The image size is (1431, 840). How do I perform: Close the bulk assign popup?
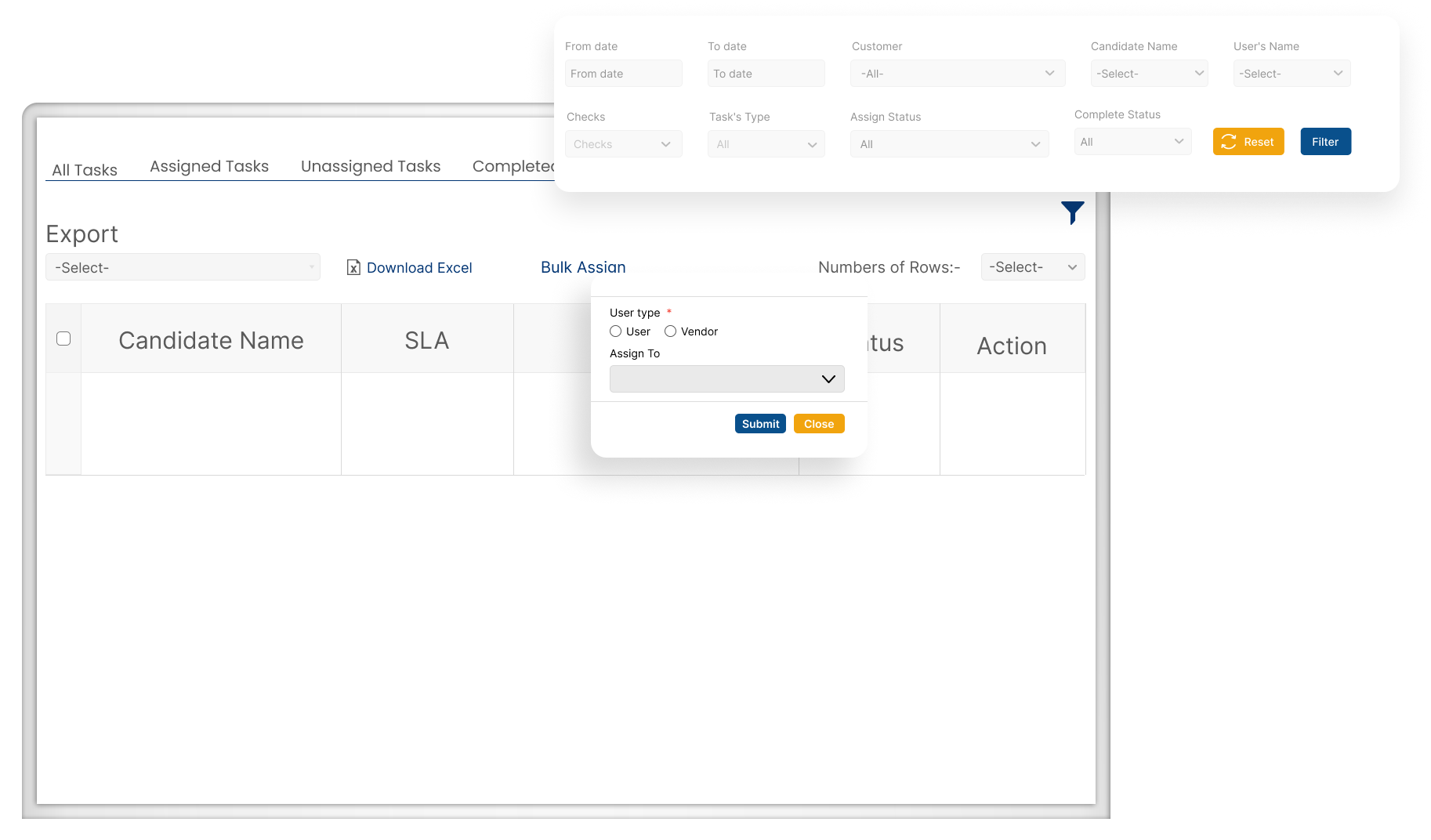point(818,424)
